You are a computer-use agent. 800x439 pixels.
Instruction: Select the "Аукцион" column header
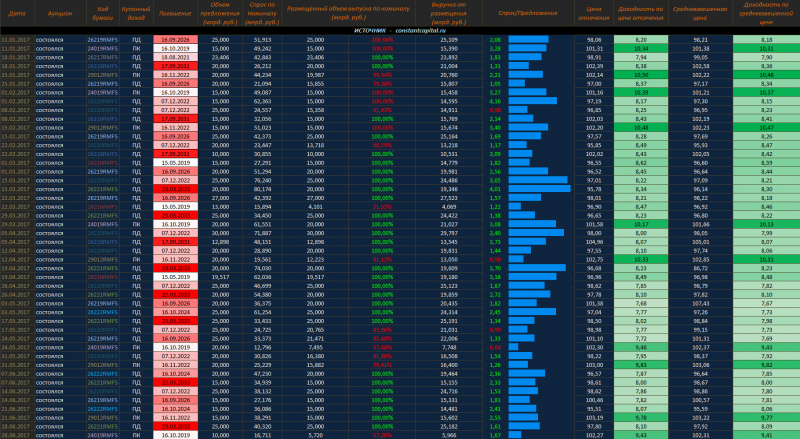[58, 15]
